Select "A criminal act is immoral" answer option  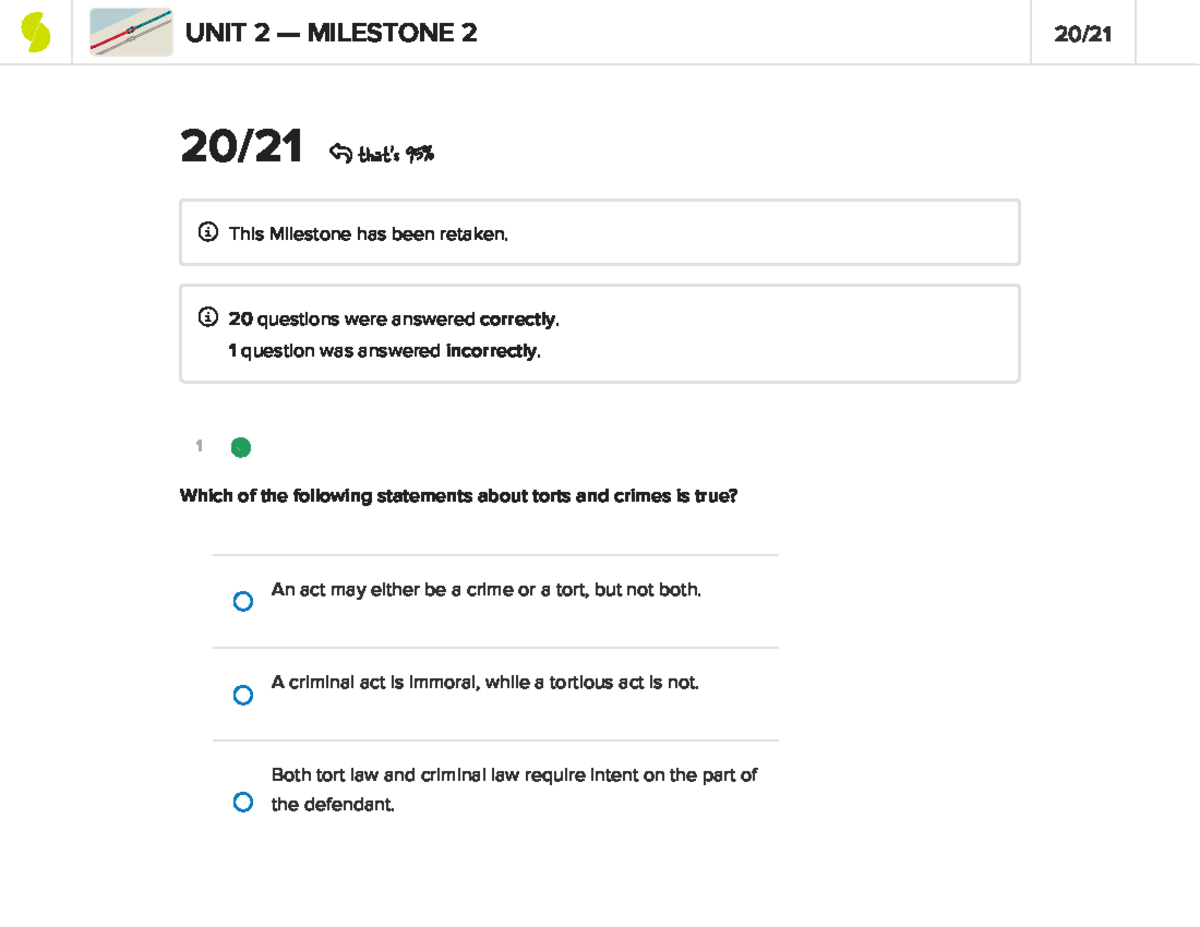(x=243, y=694)
